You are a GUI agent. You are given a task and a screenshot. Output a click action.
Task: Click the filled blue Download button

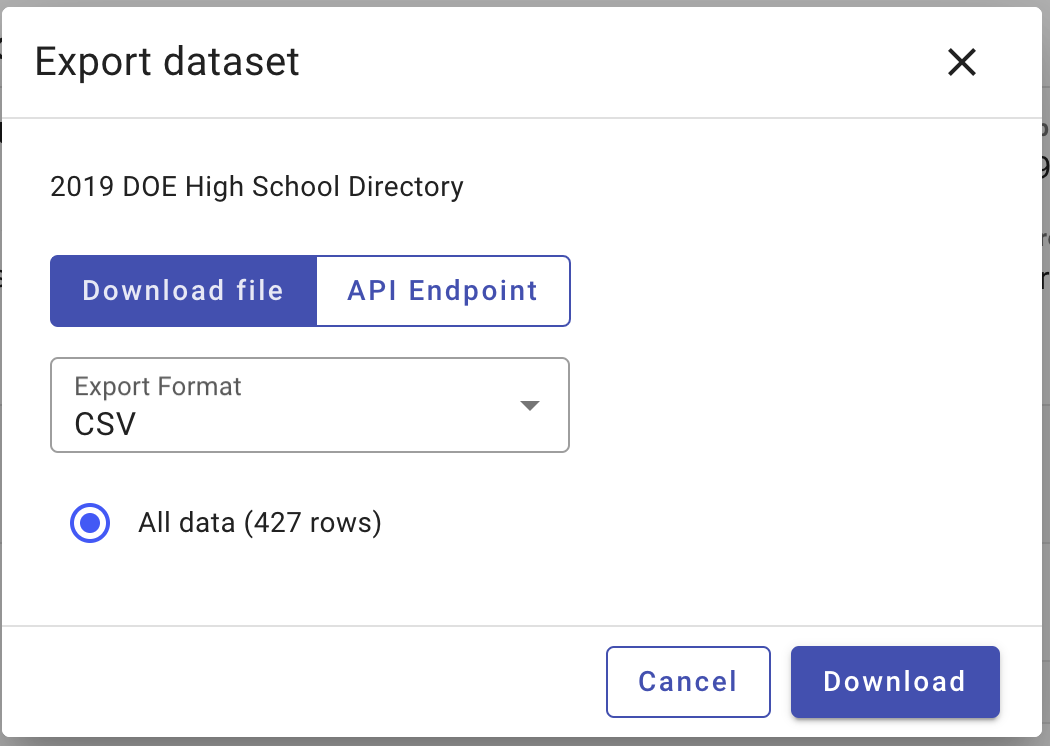pyautogui.click(x=895, y=682)
